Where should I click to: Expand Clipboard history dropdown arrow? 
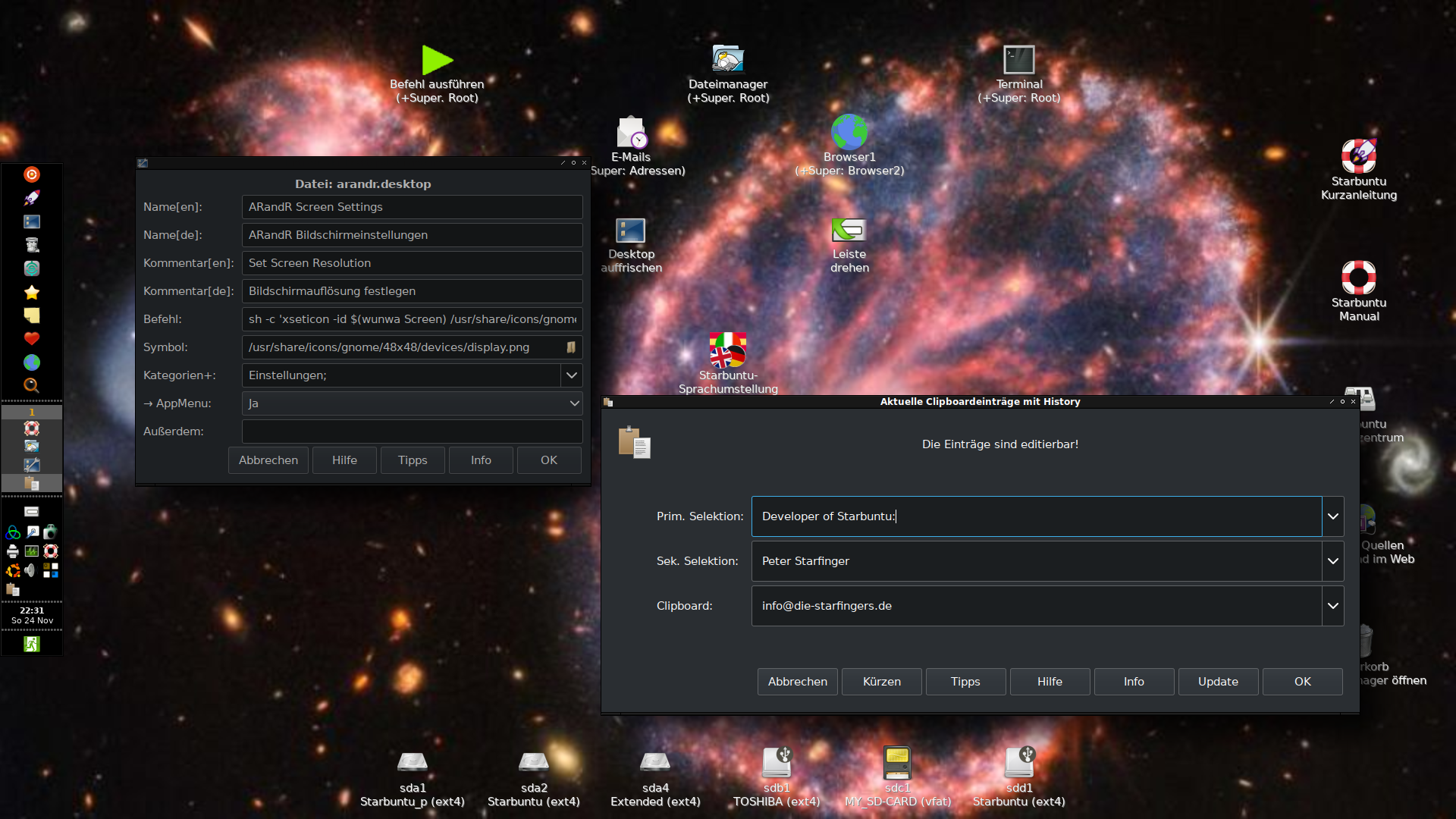pyautogui.click(x=1333, y=606)
